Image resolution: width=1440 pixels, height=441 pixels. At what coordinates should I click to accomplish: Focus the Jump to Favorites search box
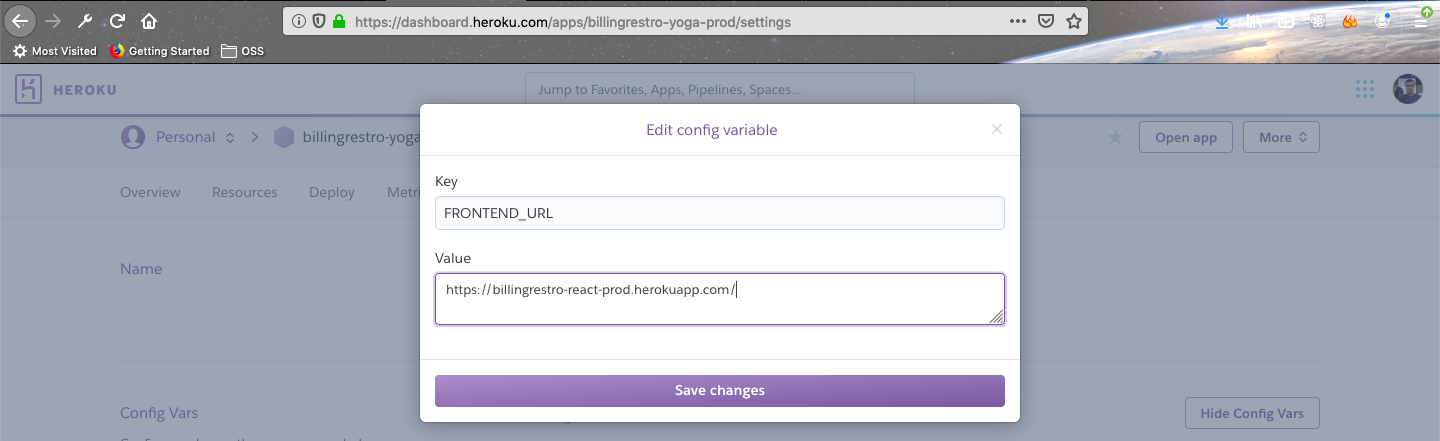720,89
